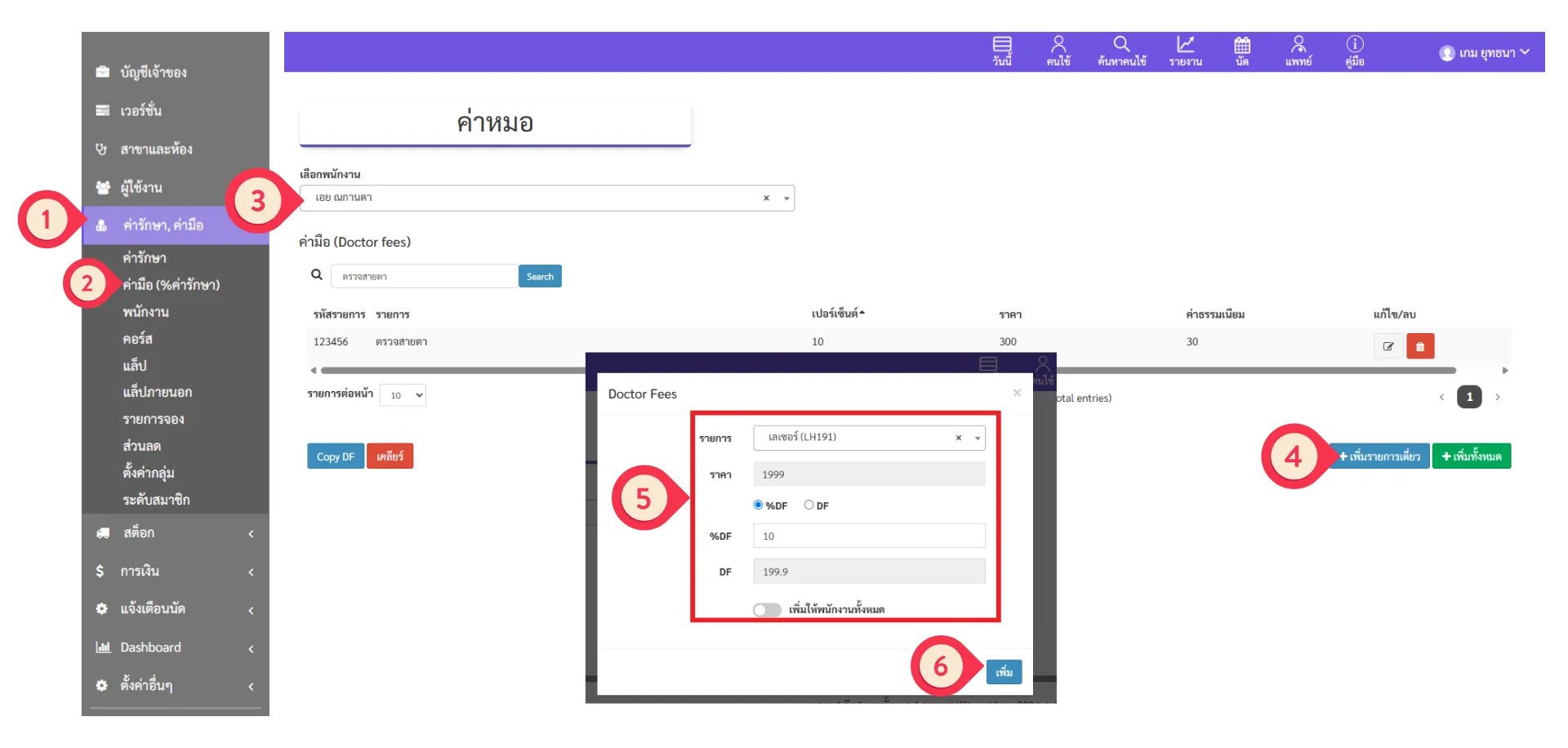Expand the item dropdown in Doctor Fees dialog
This screenshot has height=748, width=1568.
[977, 439]
